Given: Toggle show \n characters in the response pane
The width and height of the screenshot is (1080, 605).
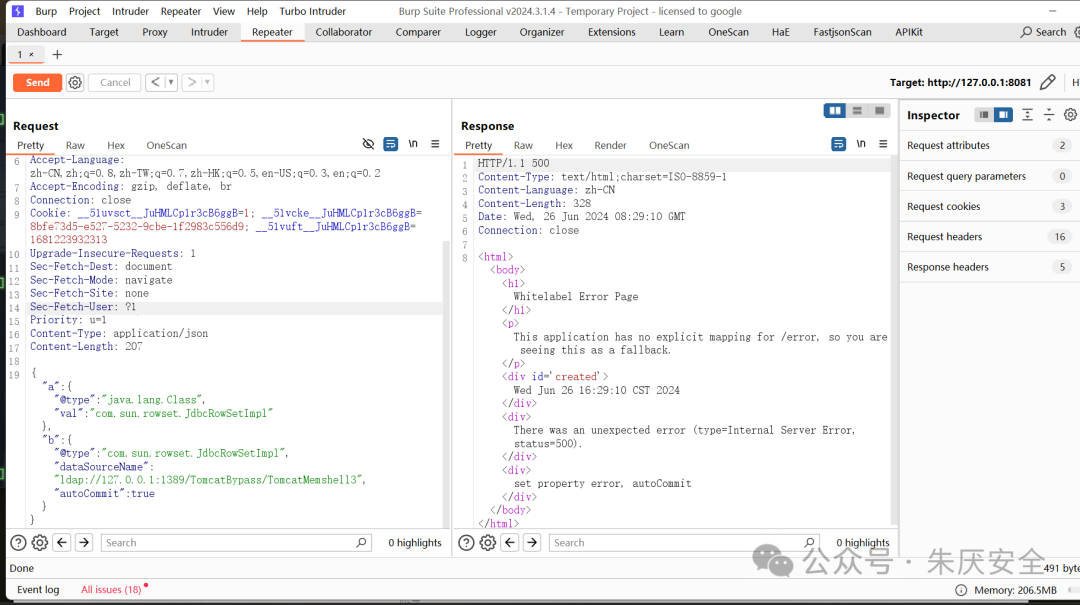Looking at the screenshot, I should pyautogui.click(x=861, y=144).
